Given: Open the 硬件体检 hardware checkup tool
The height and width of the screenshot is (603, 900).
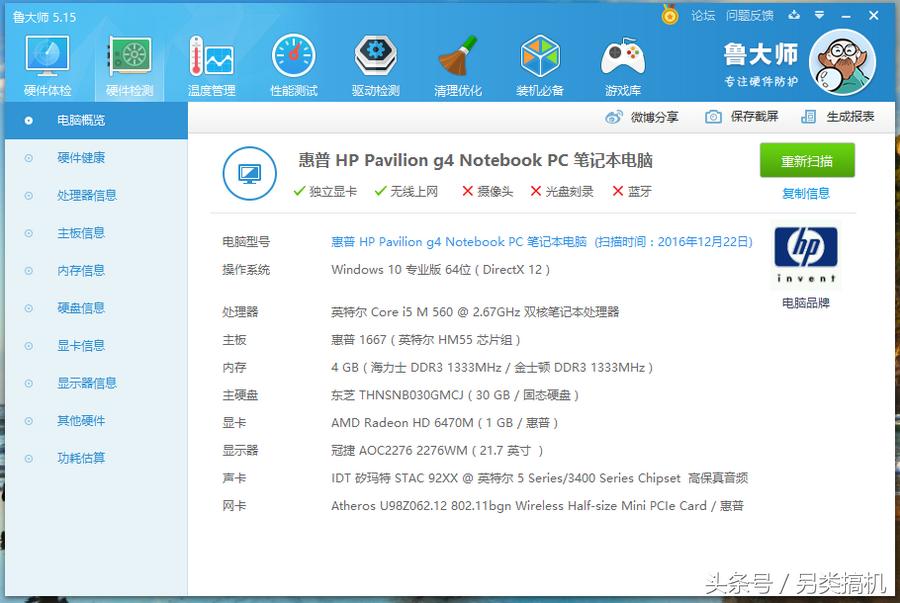Looking at the screenshot, I should [46, 63].
